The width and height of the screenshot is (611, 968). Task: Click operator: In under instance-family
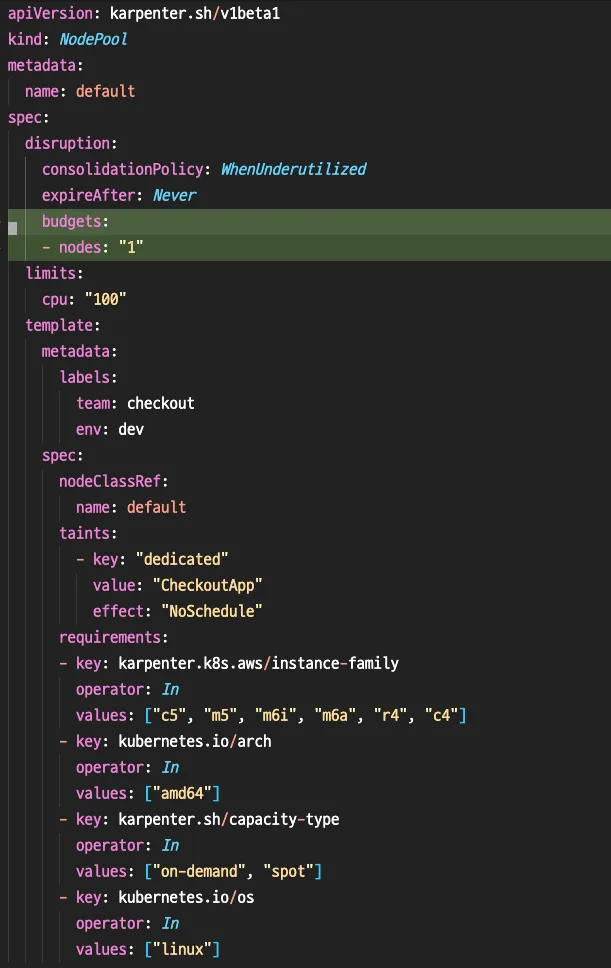pos(127,690)
